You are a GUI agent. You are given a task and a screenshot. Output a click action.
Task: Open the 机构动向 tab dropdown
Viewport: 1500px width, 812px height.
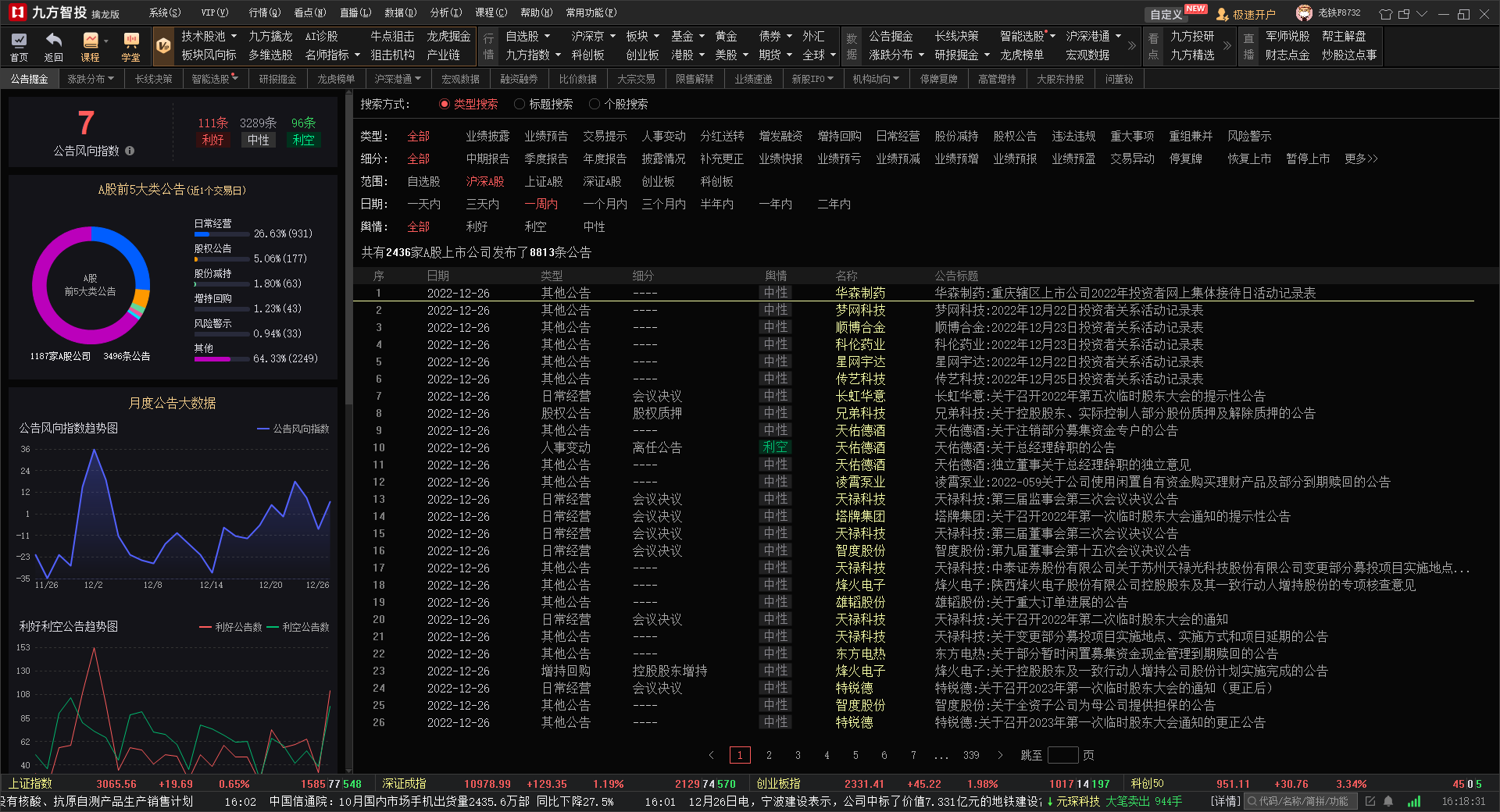pos(876,79)
